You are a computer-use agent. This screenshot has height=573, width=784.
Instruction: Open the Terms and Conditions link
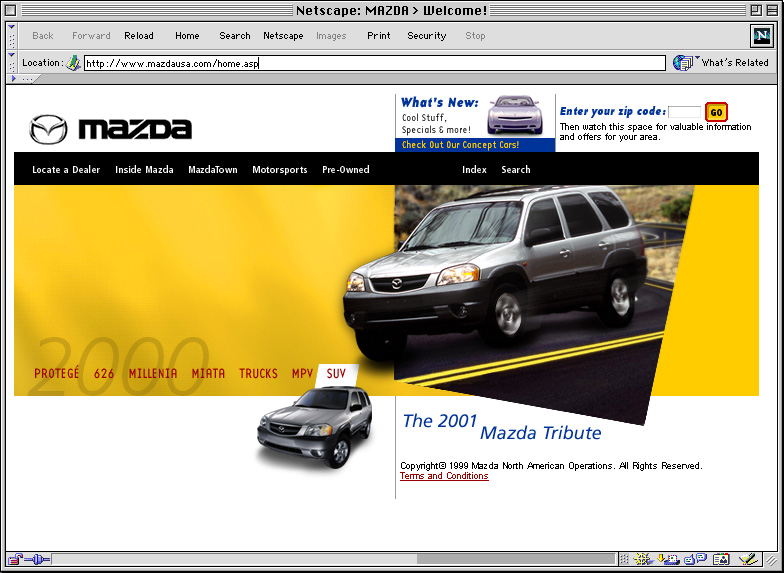444,476
